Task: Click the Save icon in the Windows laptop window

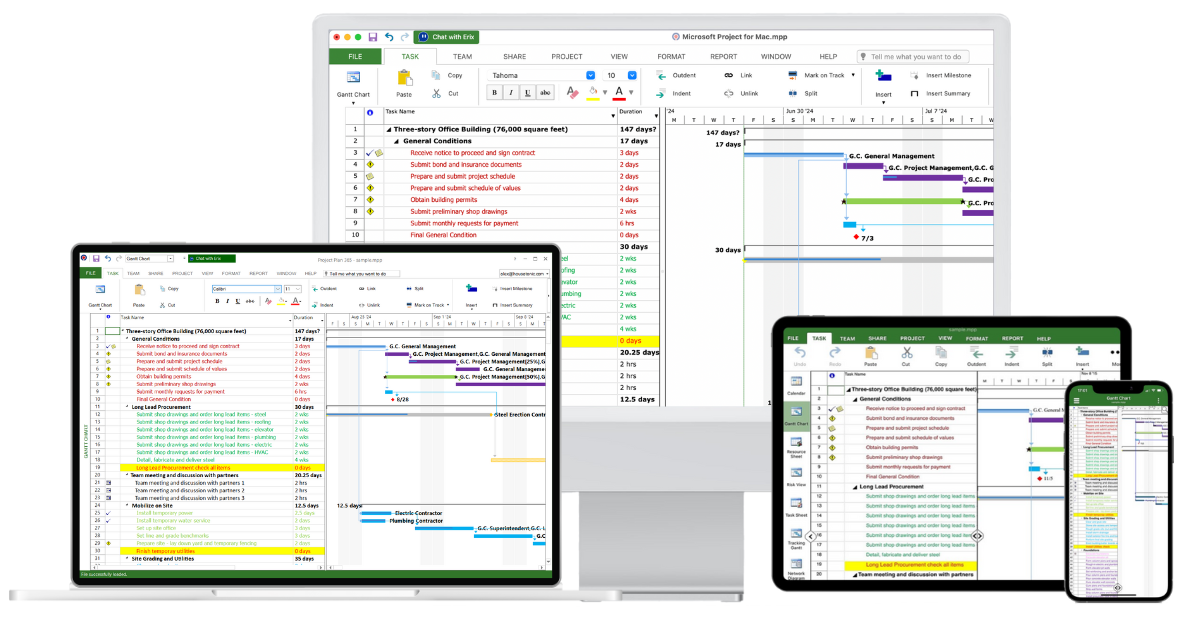Action: (97, 259)
